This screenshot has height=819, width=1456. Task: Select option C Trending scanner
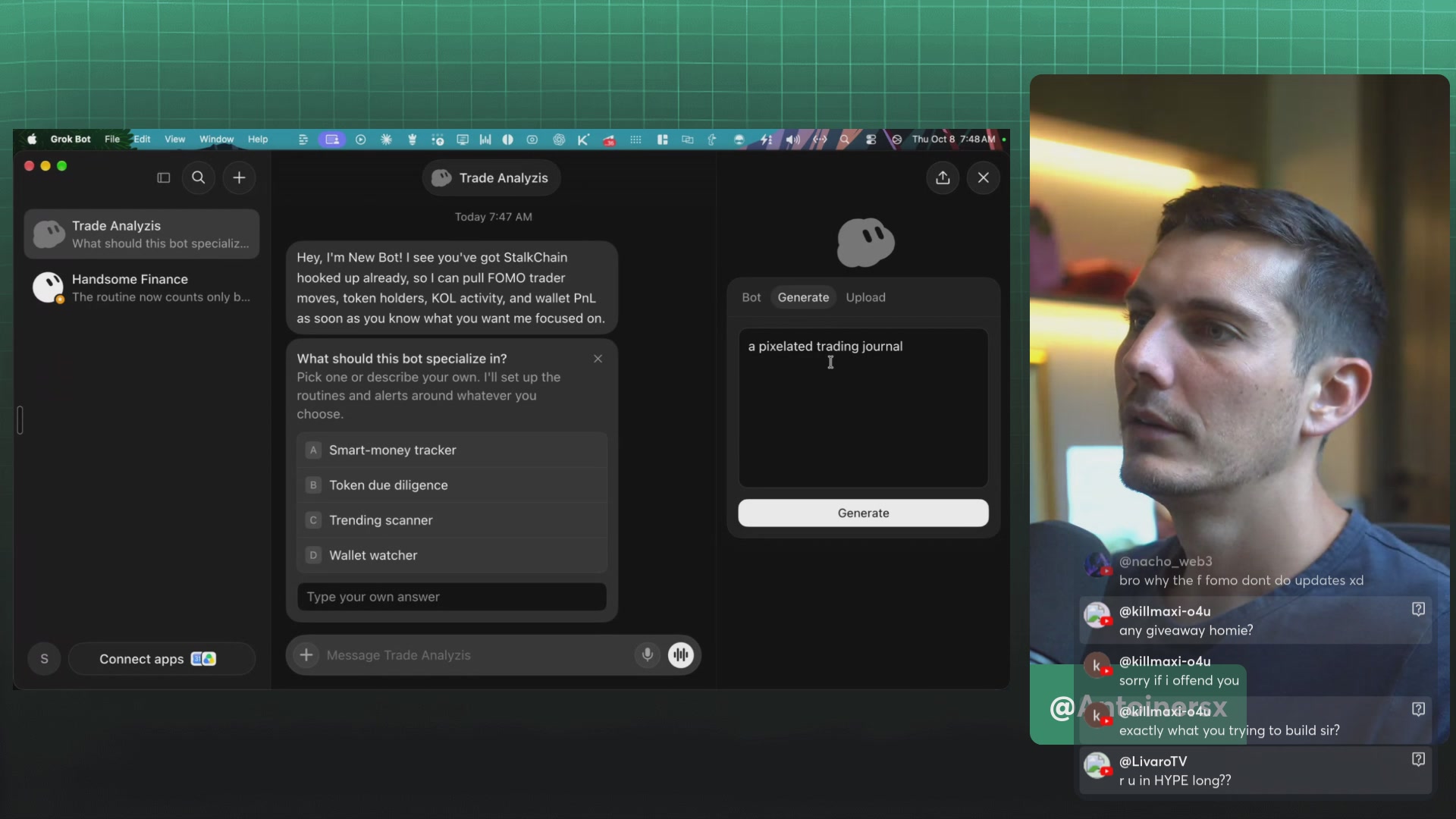tap(452, 520)
